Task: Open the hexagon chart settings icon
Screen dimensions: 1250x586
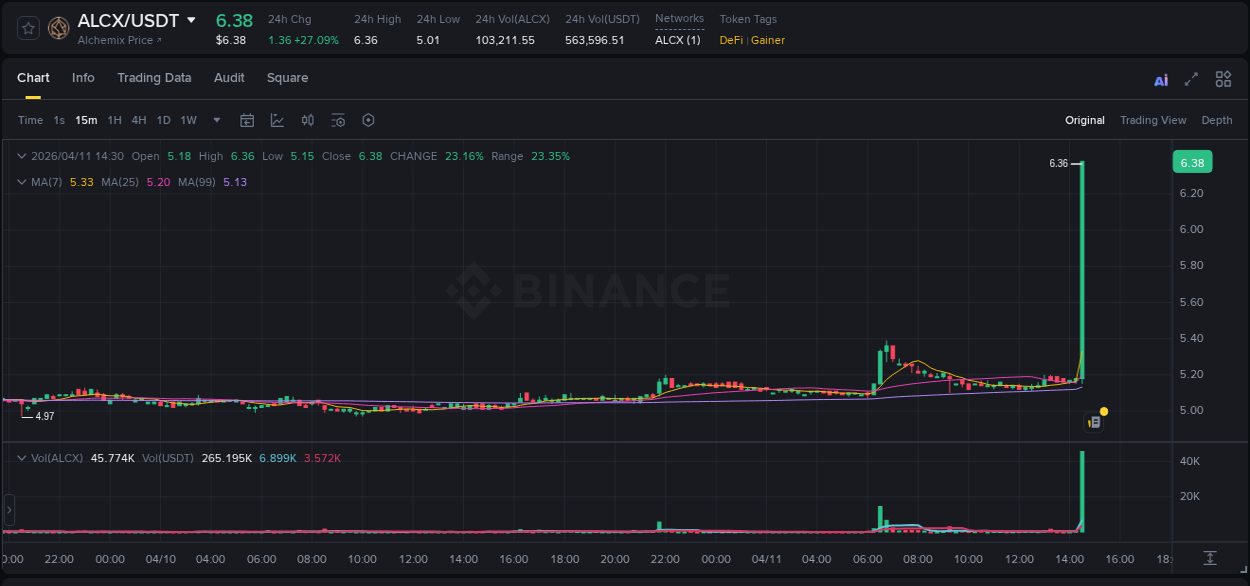Action: [368, 120]
